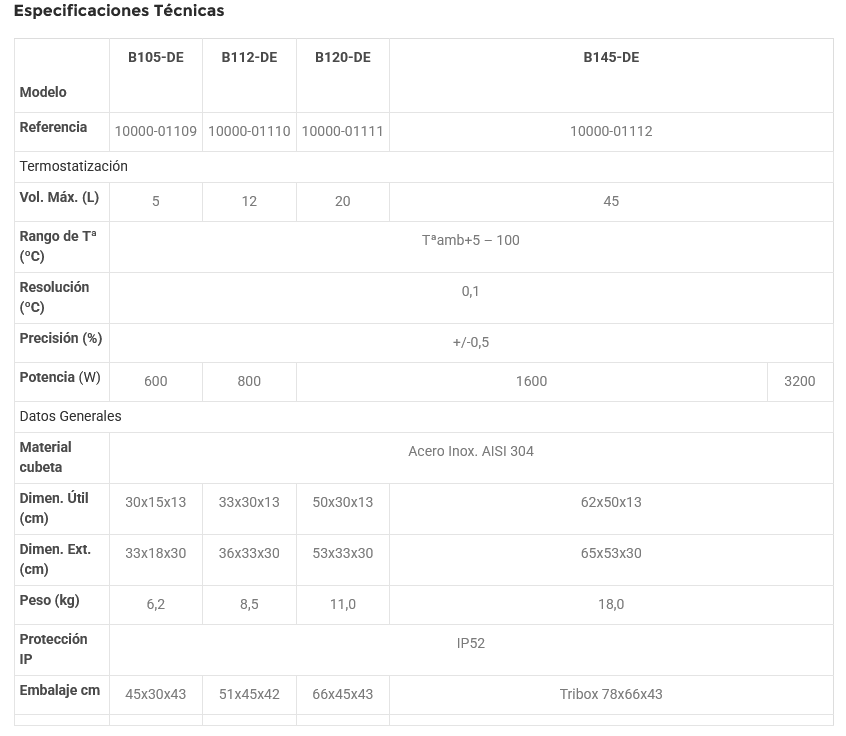Image resolution: width=846 pixels, height=736 pixels.
Task: Select the 1600 W power cell
Action: coord(531,381)
